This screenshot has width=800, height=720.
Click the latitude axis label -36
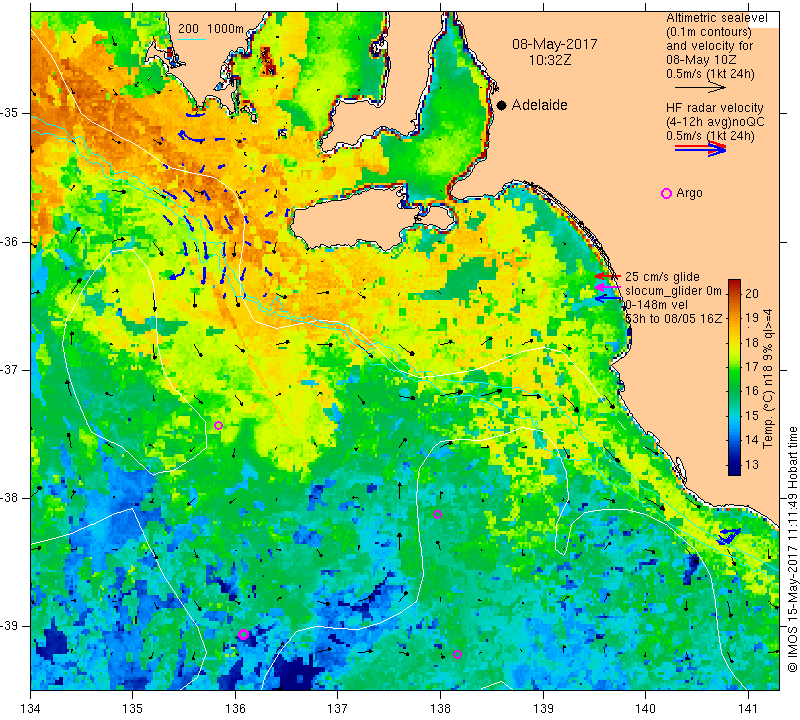click(x=11, y=241)
